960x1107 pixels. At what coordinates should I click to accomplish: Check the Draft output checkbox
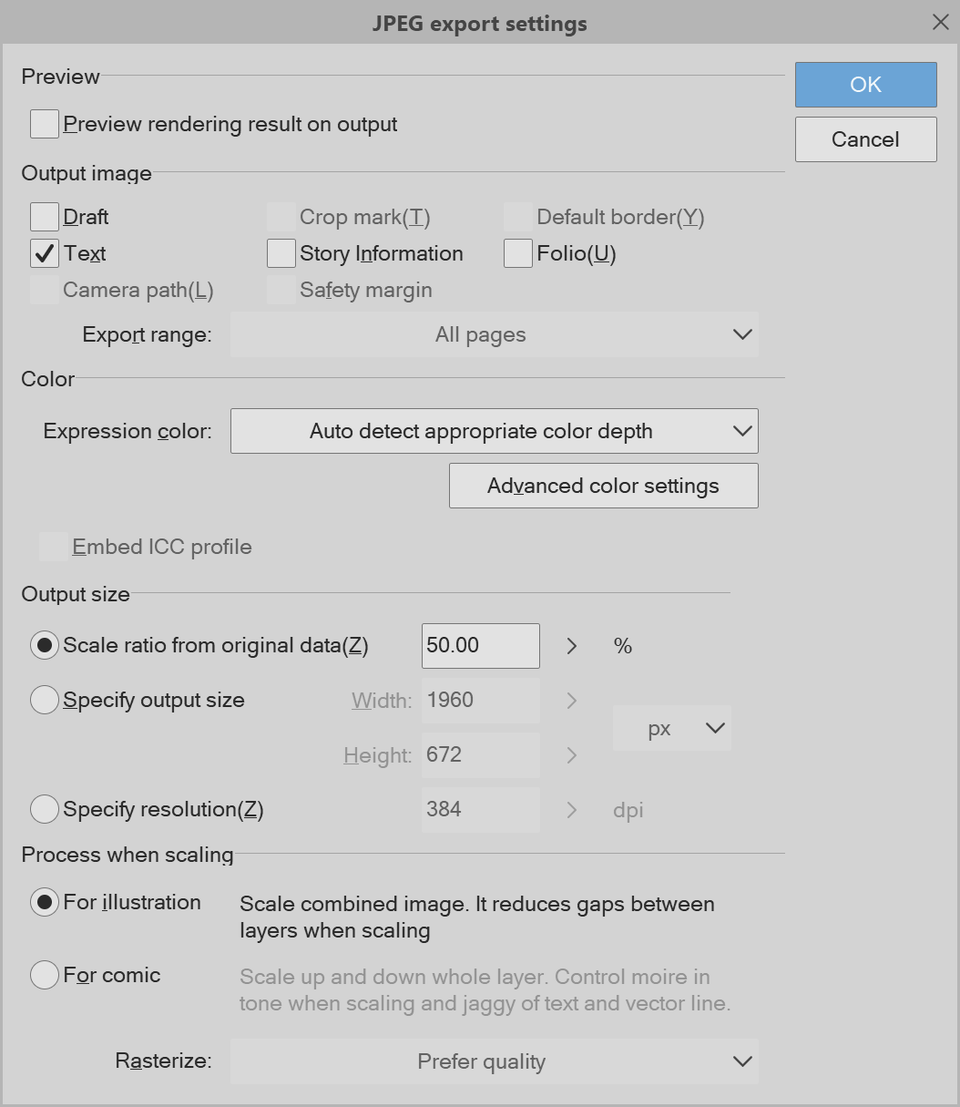44,216
